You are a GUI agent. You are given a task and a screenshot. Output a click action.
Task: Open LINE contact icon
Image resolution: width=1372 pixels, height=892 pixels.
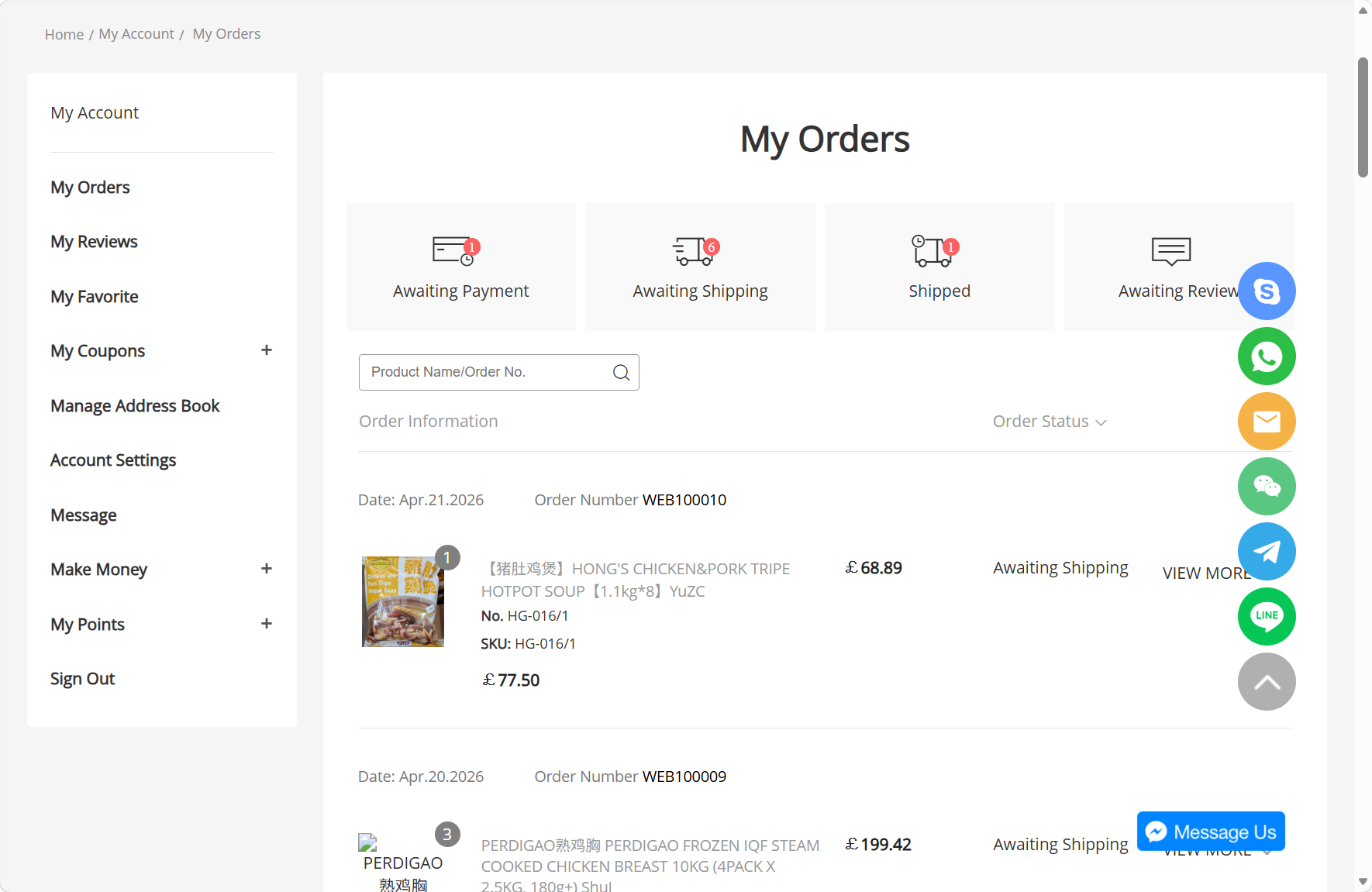(1267, 617)
